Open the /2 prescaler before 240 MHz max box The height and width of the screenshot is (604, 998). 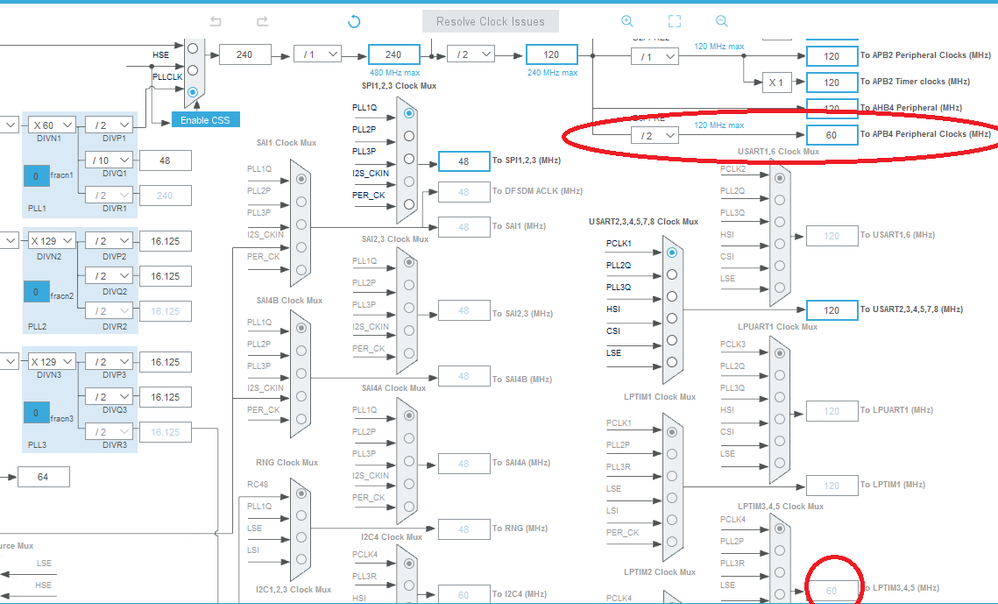point(471,55)
